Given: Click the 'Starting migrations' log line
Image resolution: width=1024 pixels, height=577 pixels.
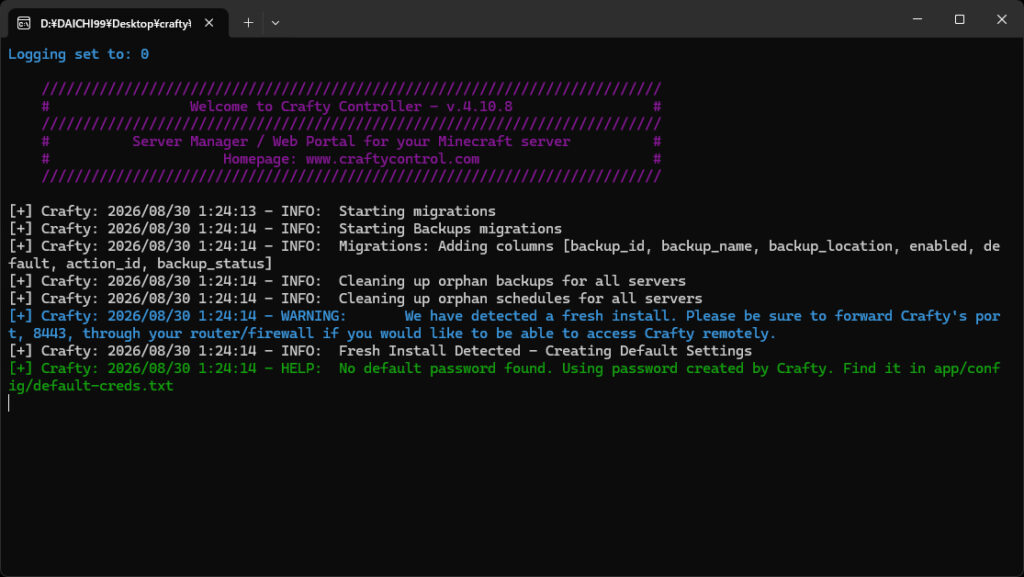Looking at the screenshot, I should pos(252,211).
